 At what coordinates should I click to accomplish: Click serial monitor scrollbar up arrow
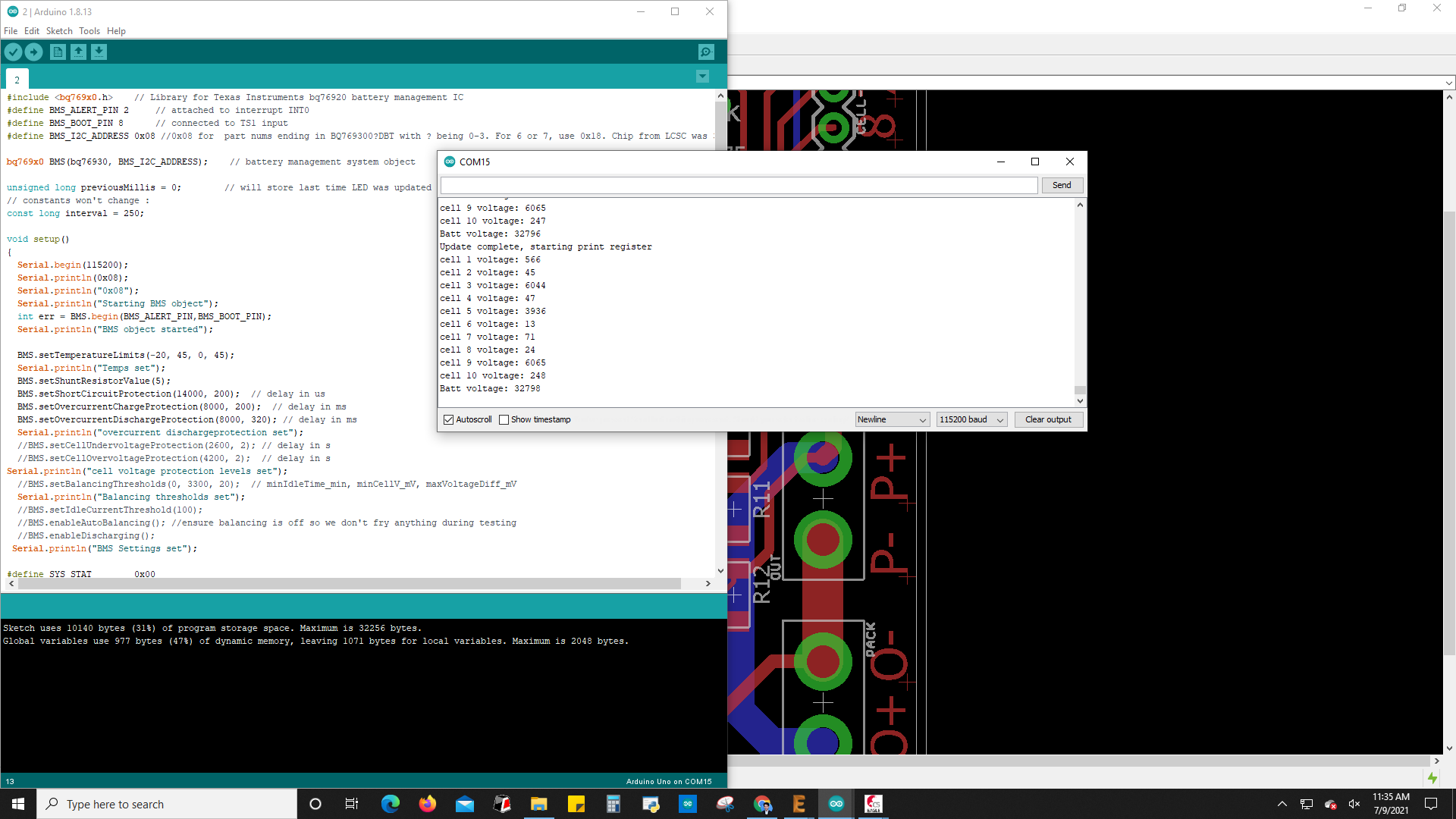tap(1080, 206)
